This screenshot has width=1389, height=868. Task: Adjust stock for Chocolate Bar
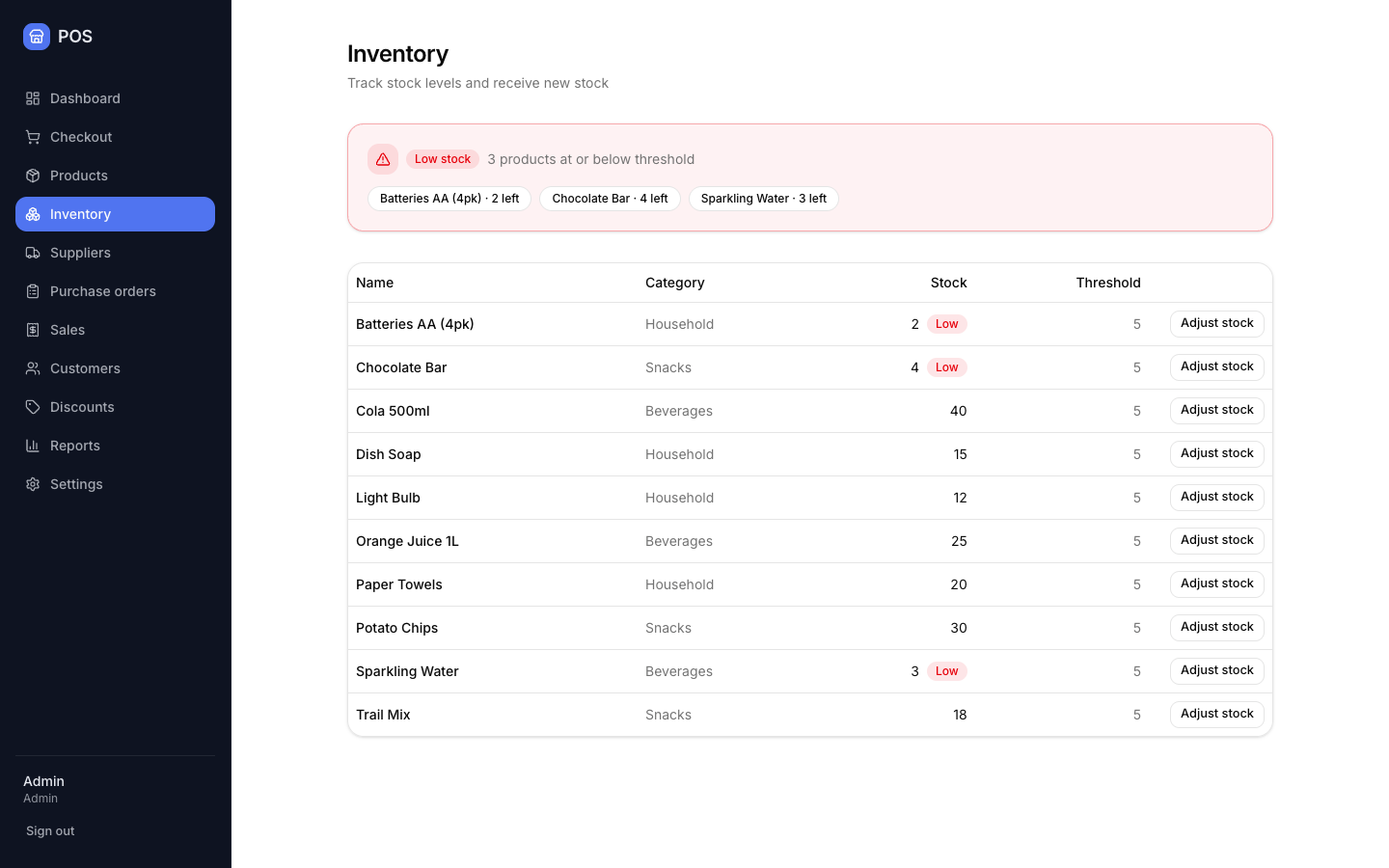tap(1217, 367)
